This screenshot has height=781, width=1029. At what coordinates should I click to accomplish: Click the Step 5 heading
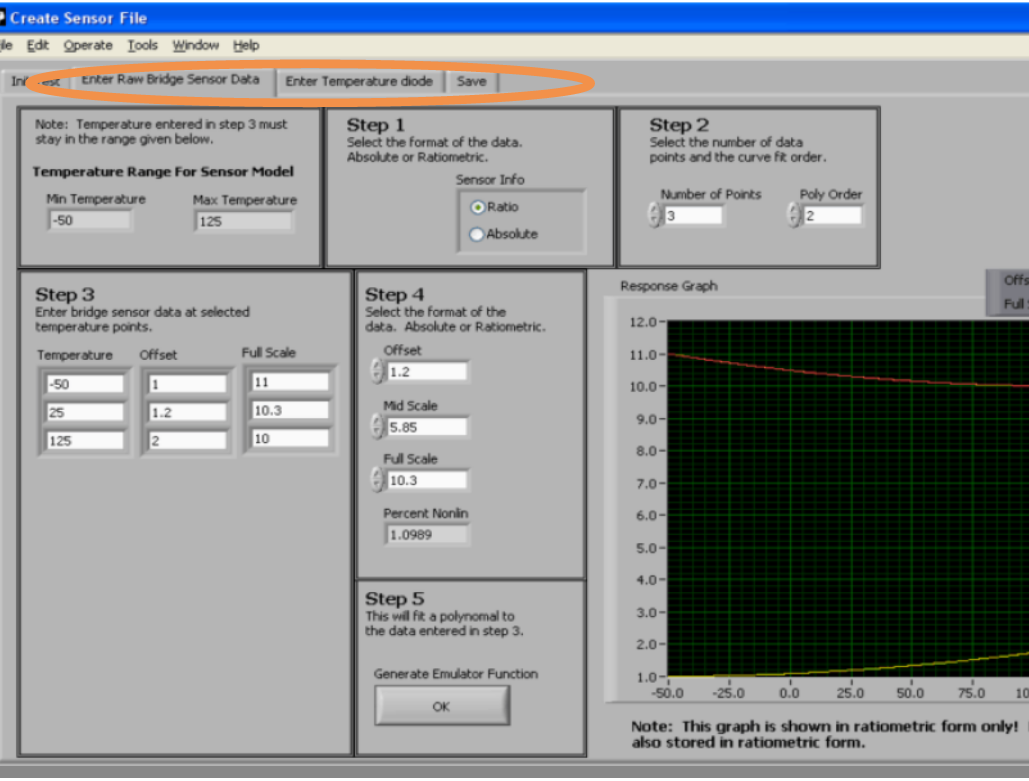tap(394, 599)
